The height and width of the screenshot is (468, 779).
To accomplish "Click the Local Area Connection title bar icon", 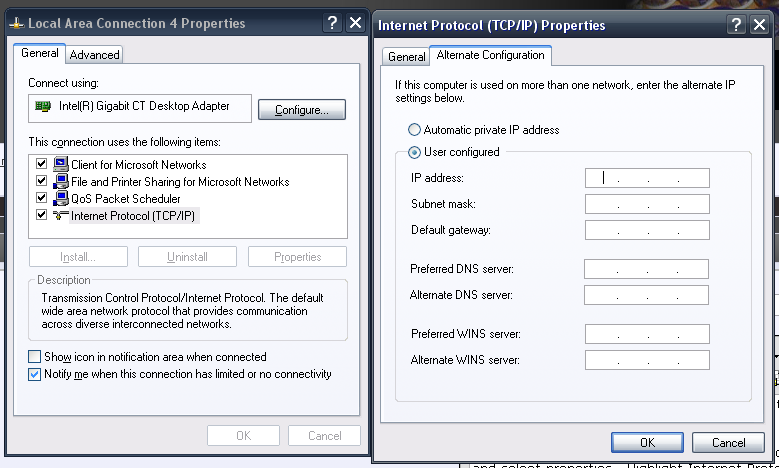I will (17, 23).
